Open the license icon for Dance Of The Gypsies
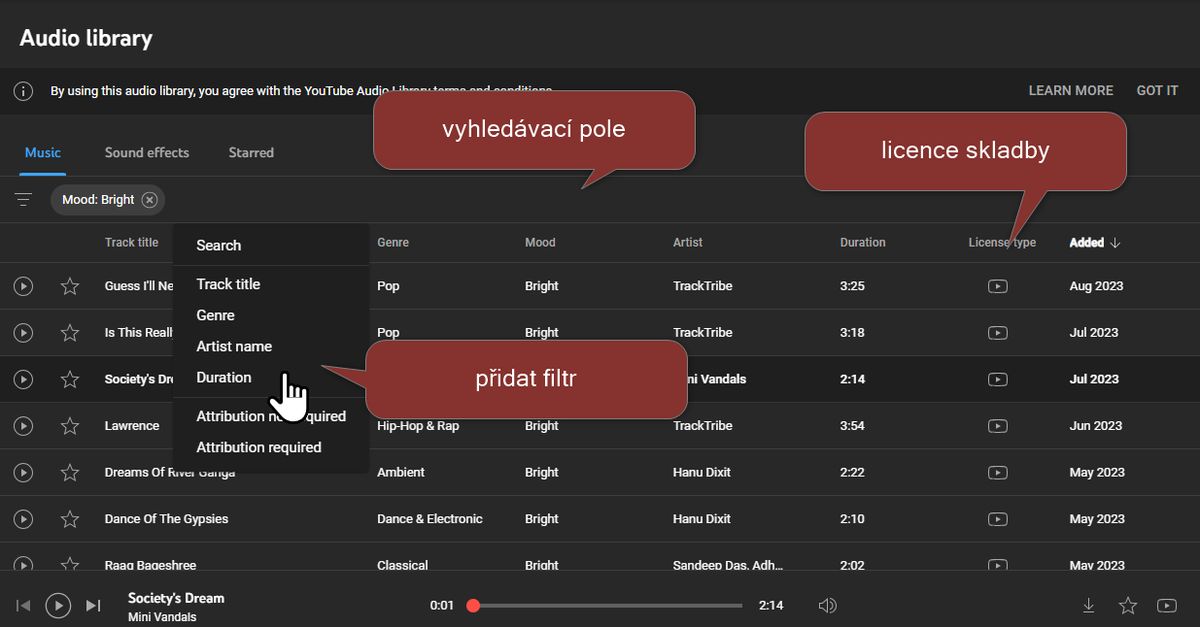This screenshot has width=1200, height=627. click(997, 519)
